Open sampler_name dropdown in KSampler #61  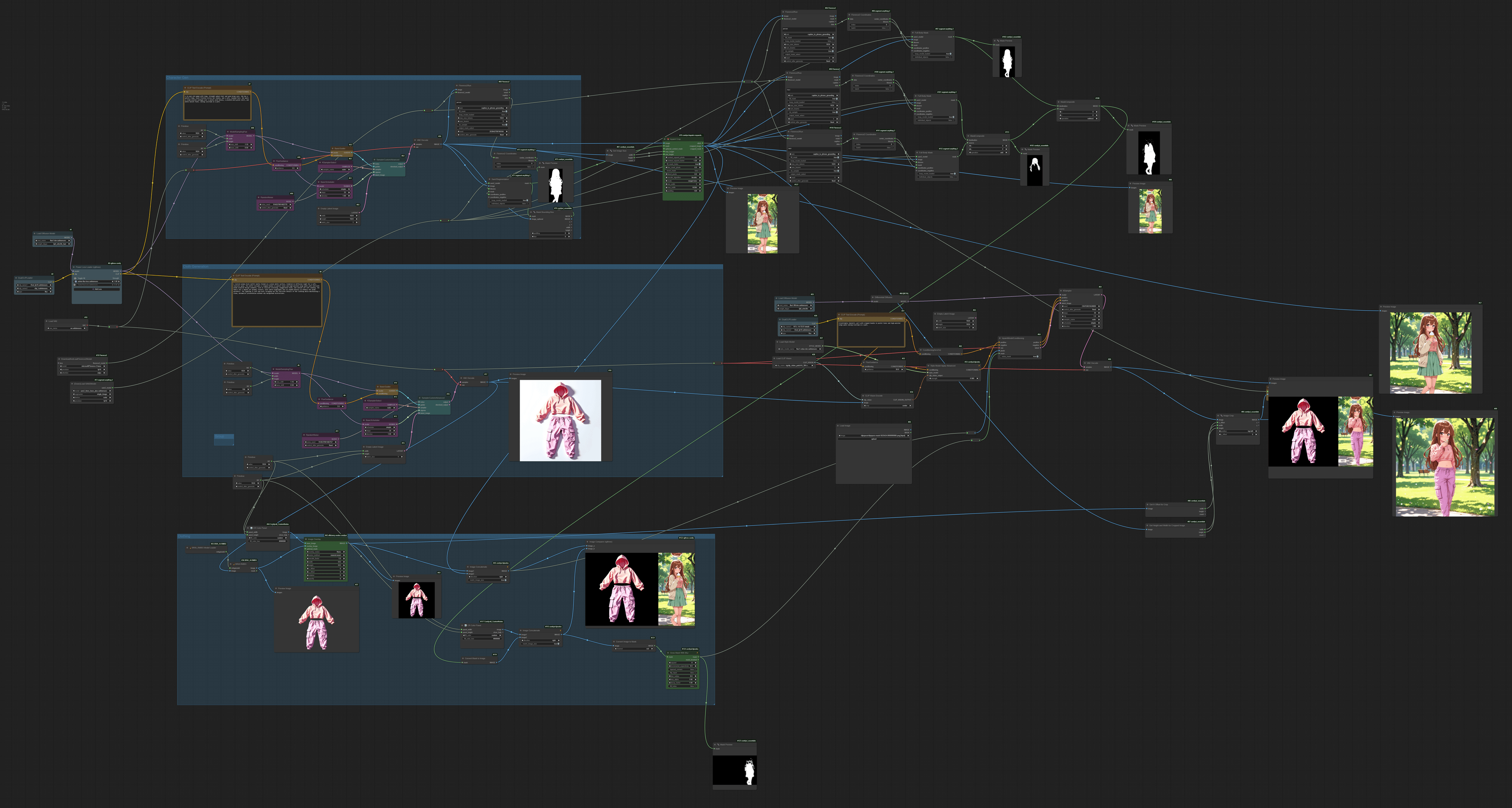[x=1081, y=320]
